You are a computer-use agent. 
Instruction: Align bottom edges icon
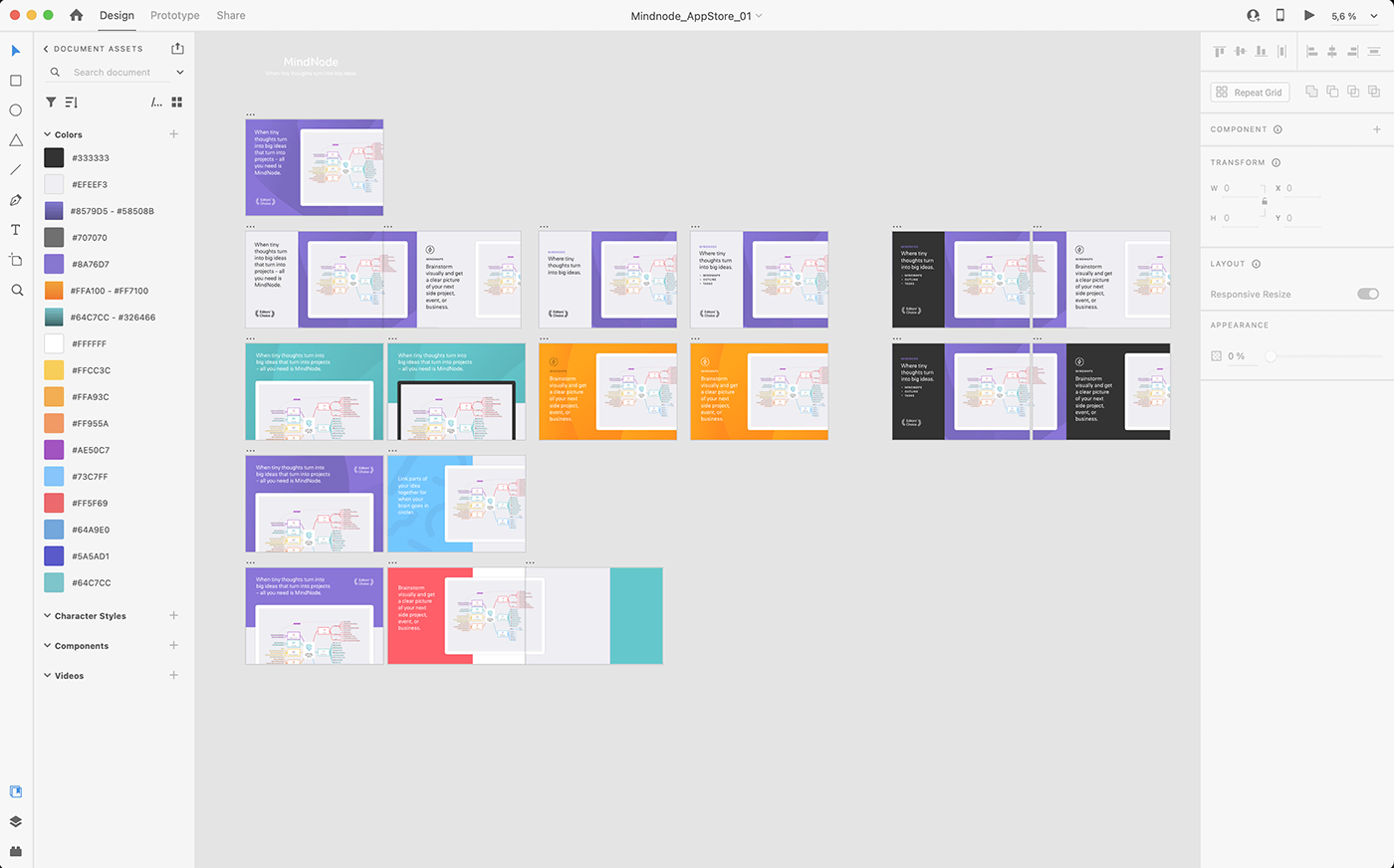[x=1261, y=51]
